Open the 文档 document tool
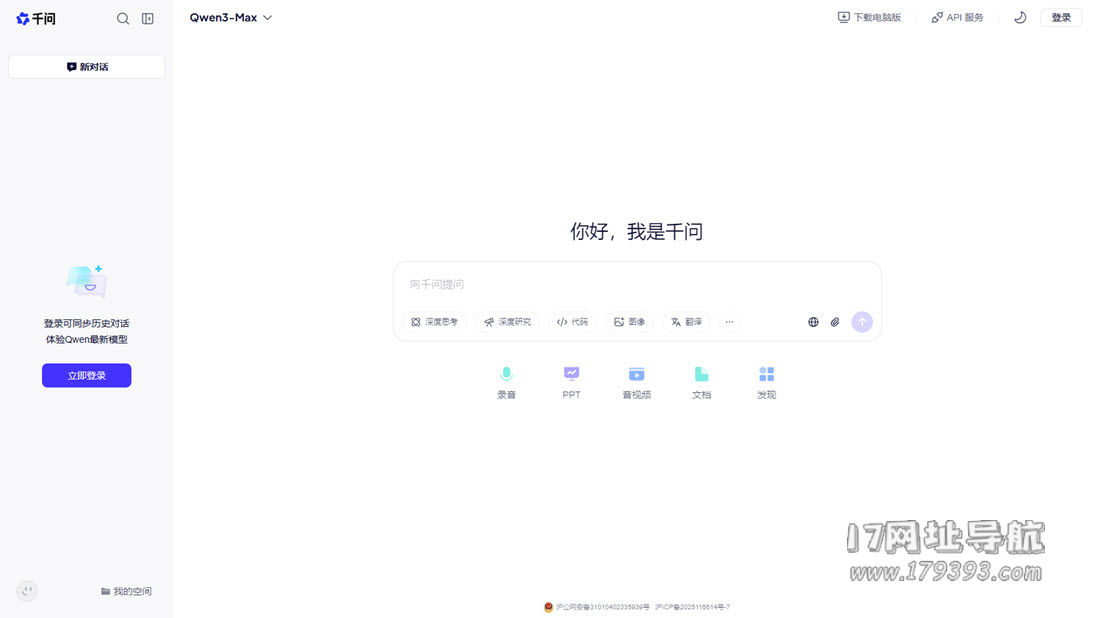 [x=701, y=381]
